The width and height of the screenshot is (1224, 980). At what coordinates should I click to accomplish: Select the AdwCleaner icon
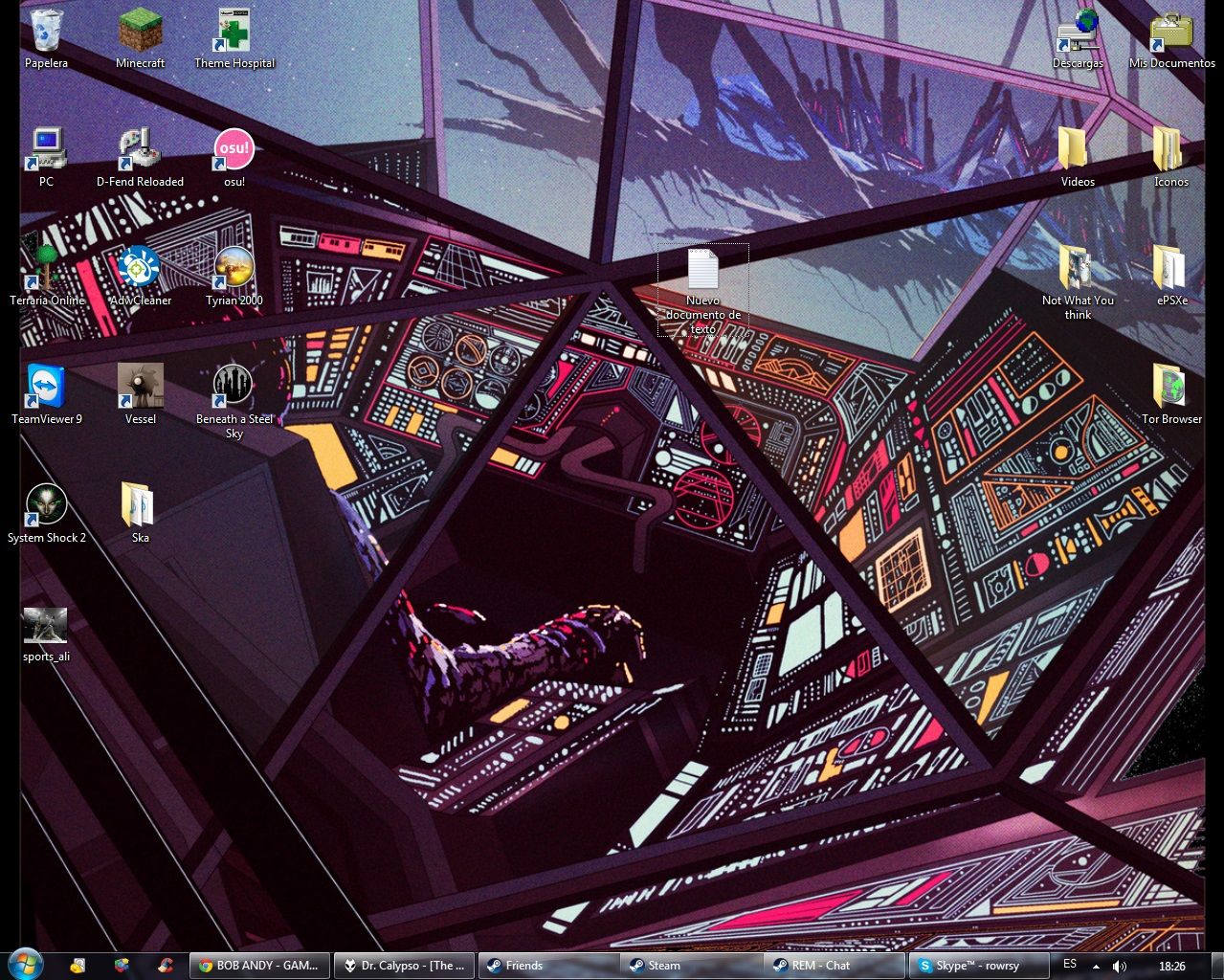tap(140, 270)
